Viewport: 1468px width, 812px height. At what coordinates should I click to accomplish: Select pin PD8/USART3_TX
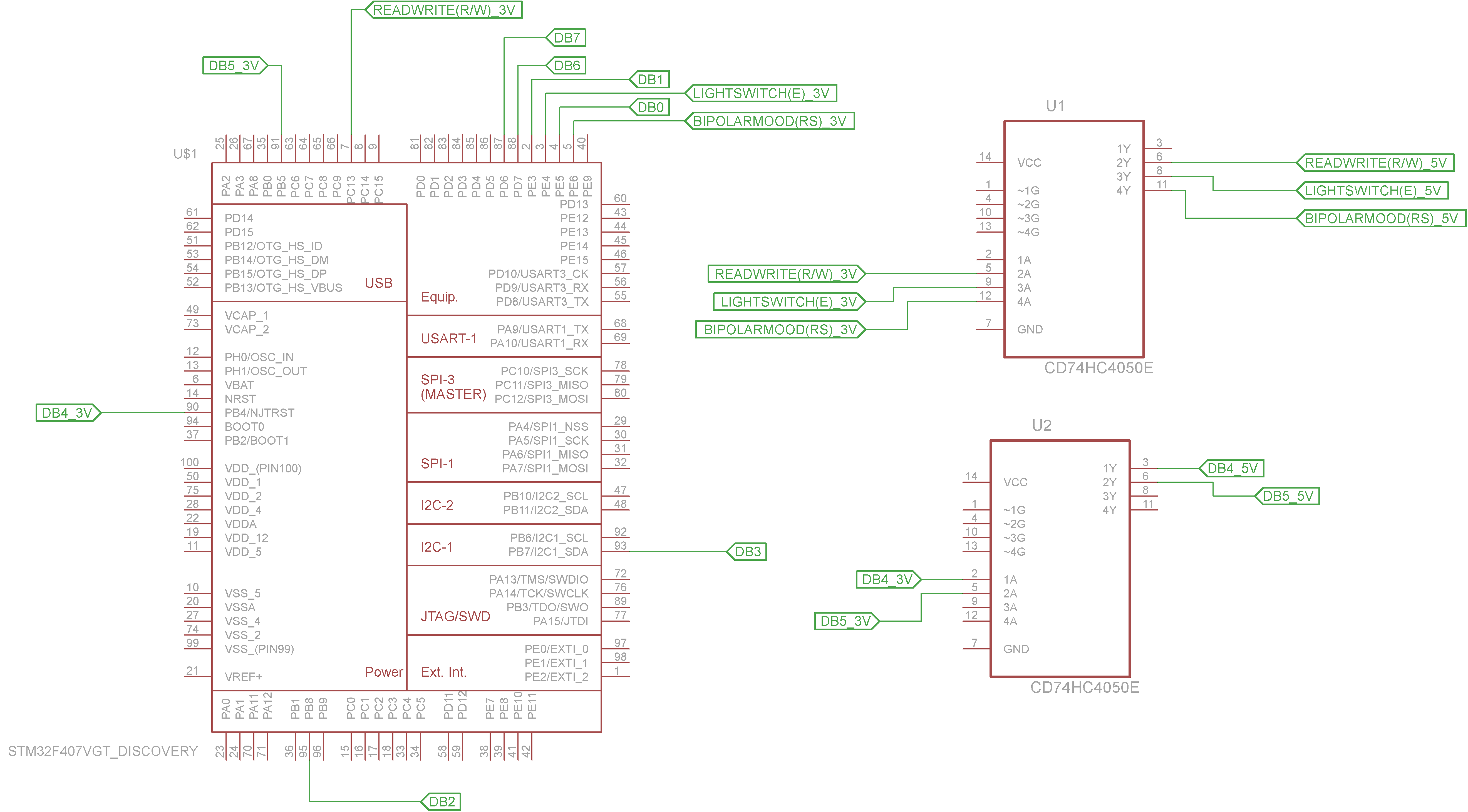[541, 302]
